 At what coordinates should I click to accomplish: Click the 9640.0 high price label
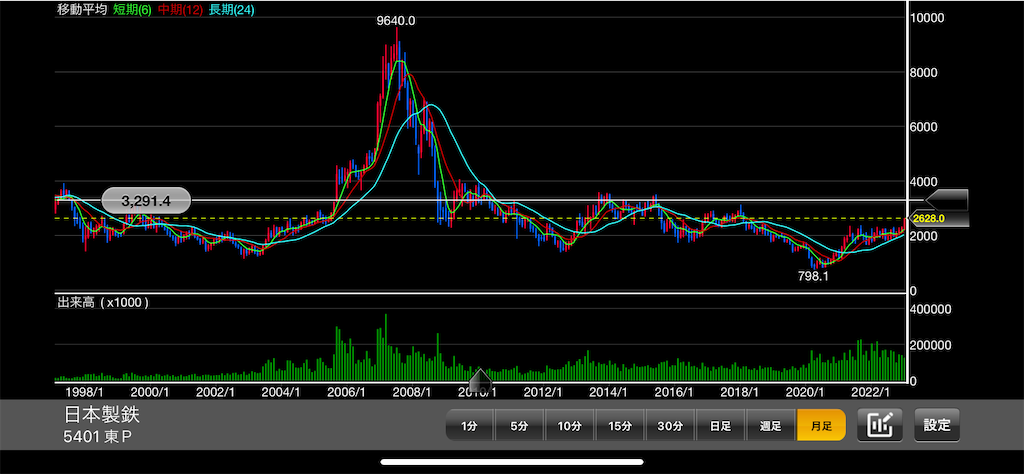(396, 21)
